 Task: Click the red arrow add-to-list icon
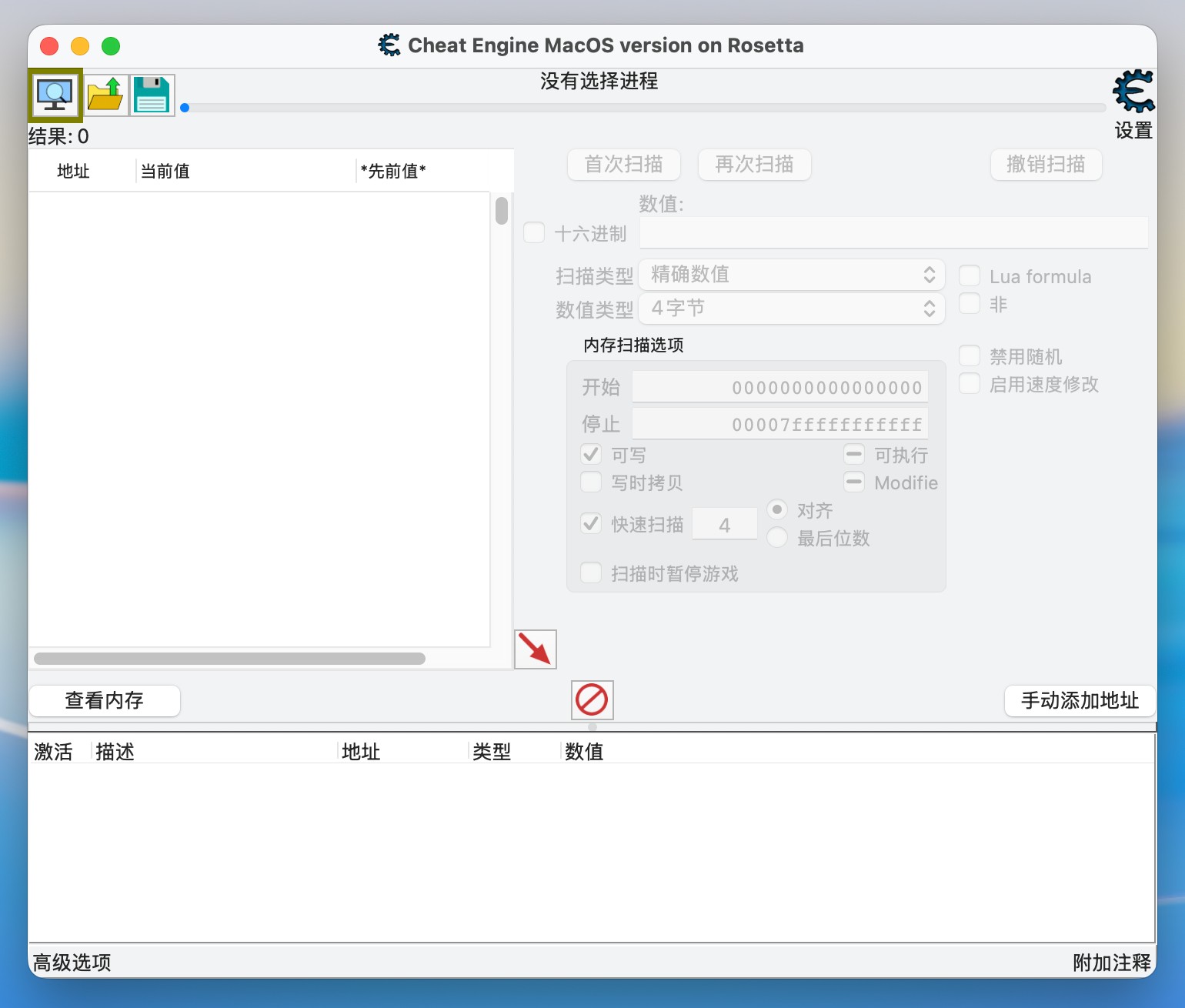(x=535, y=649)
